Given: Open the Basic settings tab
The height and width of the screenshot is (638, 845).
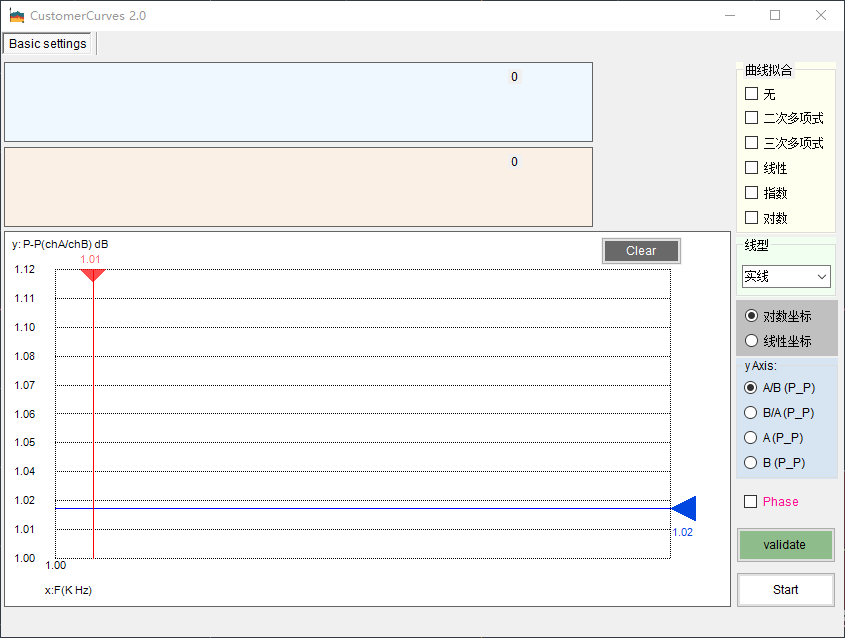Looking at the screenshot, I should 47,44.
